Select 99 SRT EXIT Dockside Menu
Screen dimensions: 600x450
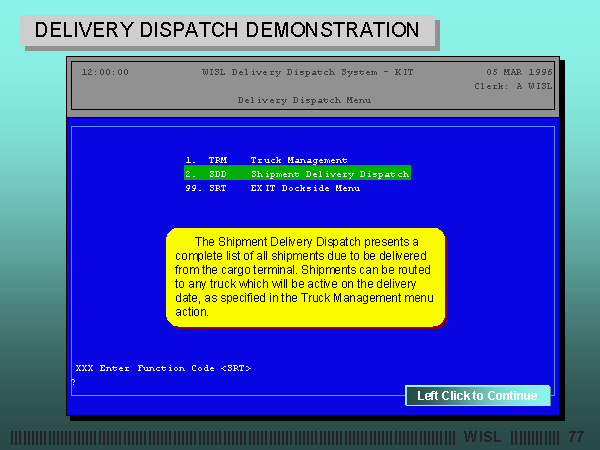[x=272, y=188]
